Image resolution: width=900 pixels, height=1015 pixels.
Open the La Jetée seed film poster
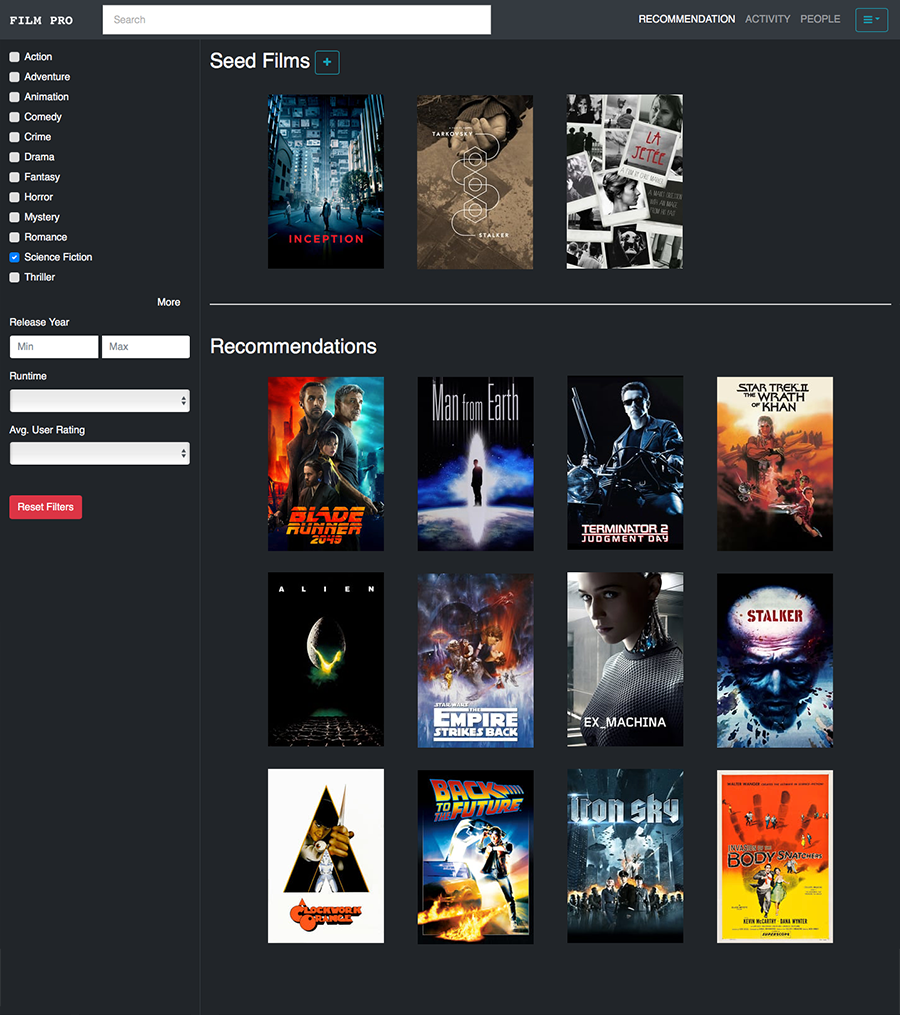pos(625,181)
